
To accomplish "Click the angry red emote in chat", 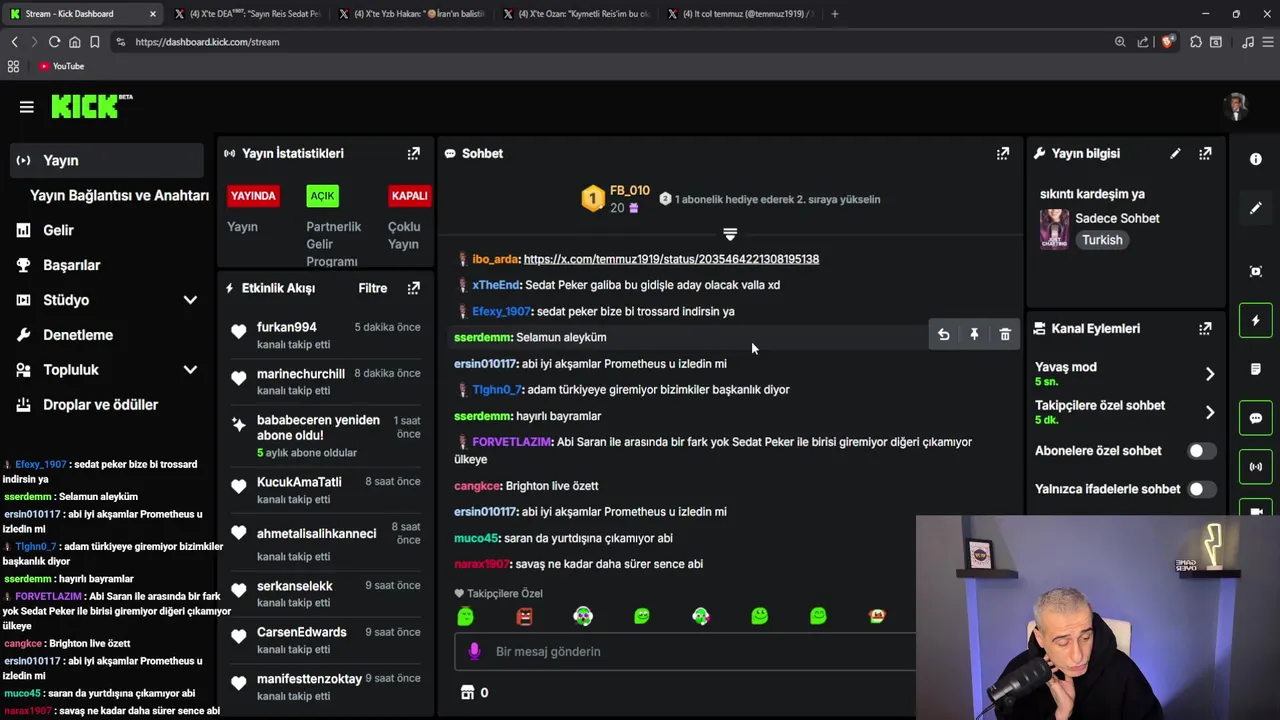I will click(x=524, y=616).
